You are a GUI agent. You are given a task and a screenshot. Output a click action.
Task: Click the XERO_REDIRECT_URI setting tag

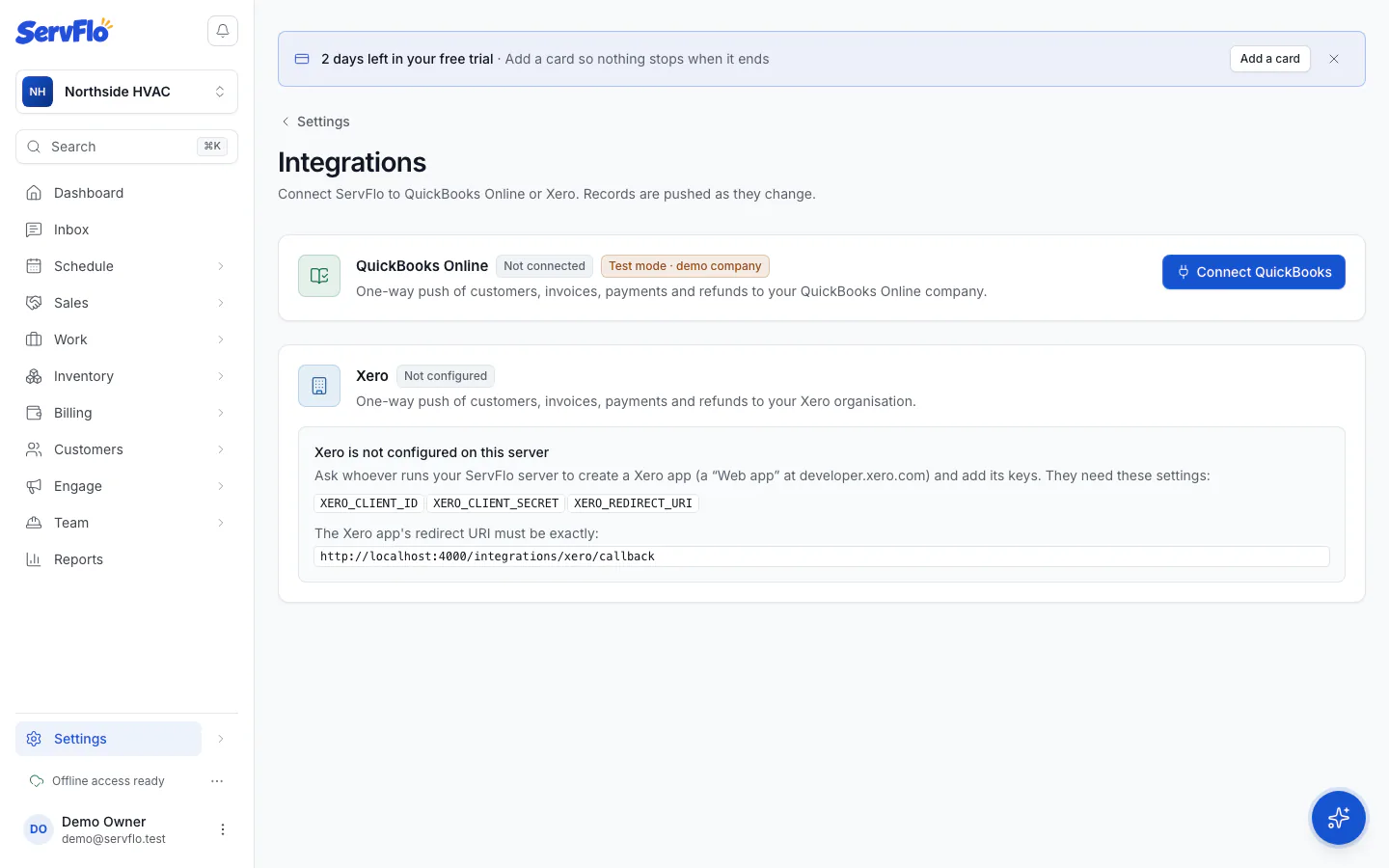pyautogui.click(x=634, y=503)
